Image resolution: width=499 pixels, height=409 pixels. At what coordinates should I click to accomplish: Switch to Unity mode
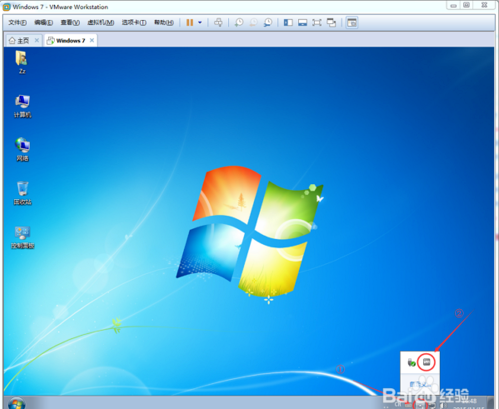pyautogui.click(x=331, y=22)
